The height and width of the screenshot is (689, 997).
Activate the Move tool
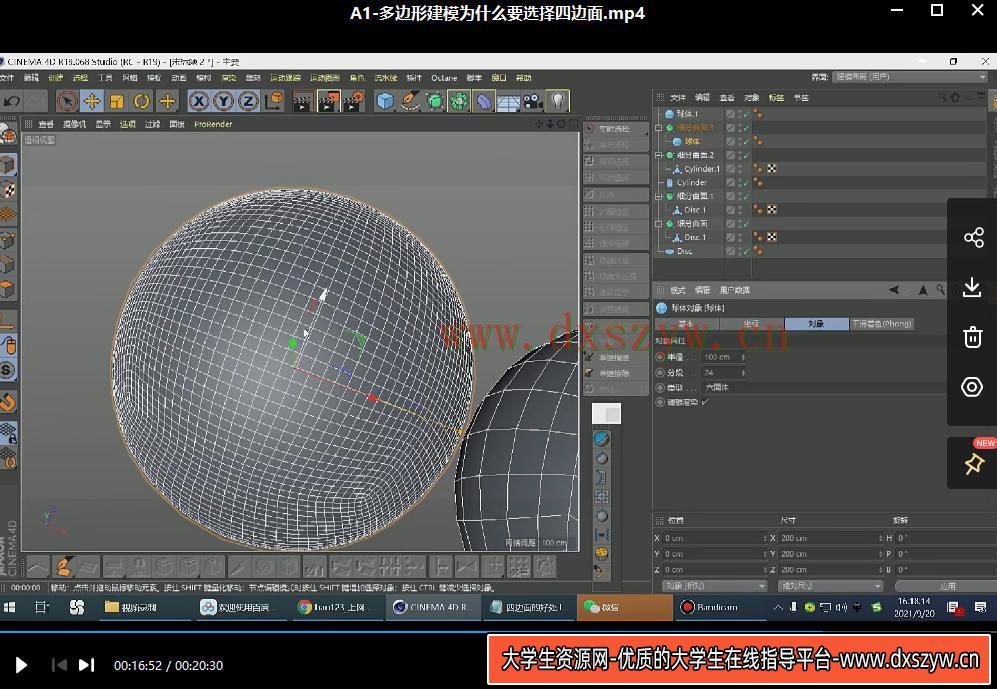click(92, 101)
